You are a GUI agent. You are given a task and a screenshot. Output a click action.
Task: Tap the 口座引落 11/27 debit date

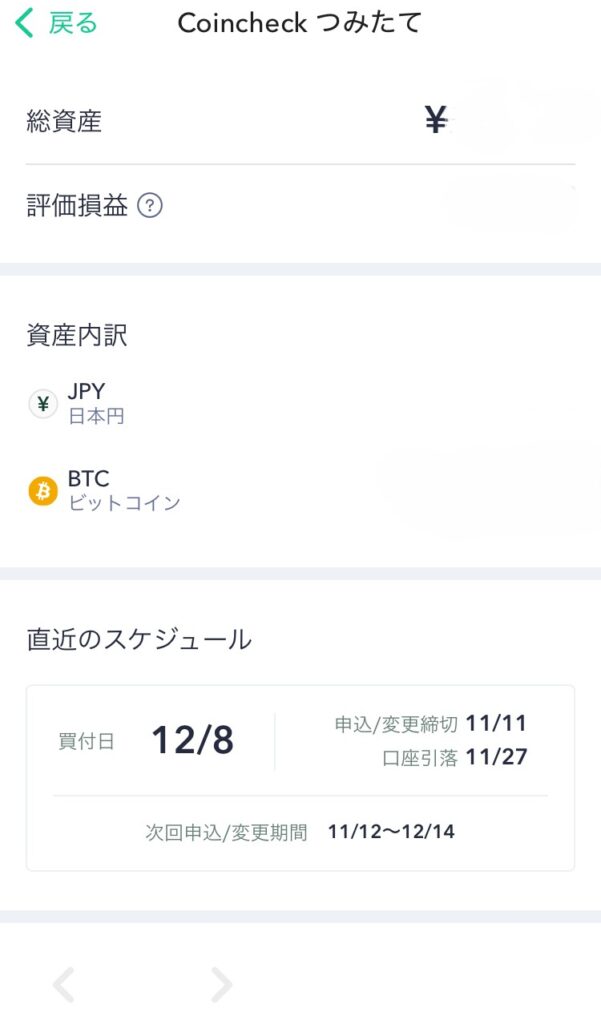click(454, 758)
